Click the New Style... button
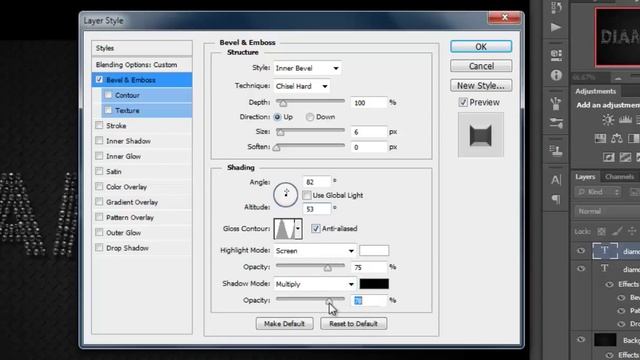Viewport: 640px width, 360px height. click(x=481, y=86)
